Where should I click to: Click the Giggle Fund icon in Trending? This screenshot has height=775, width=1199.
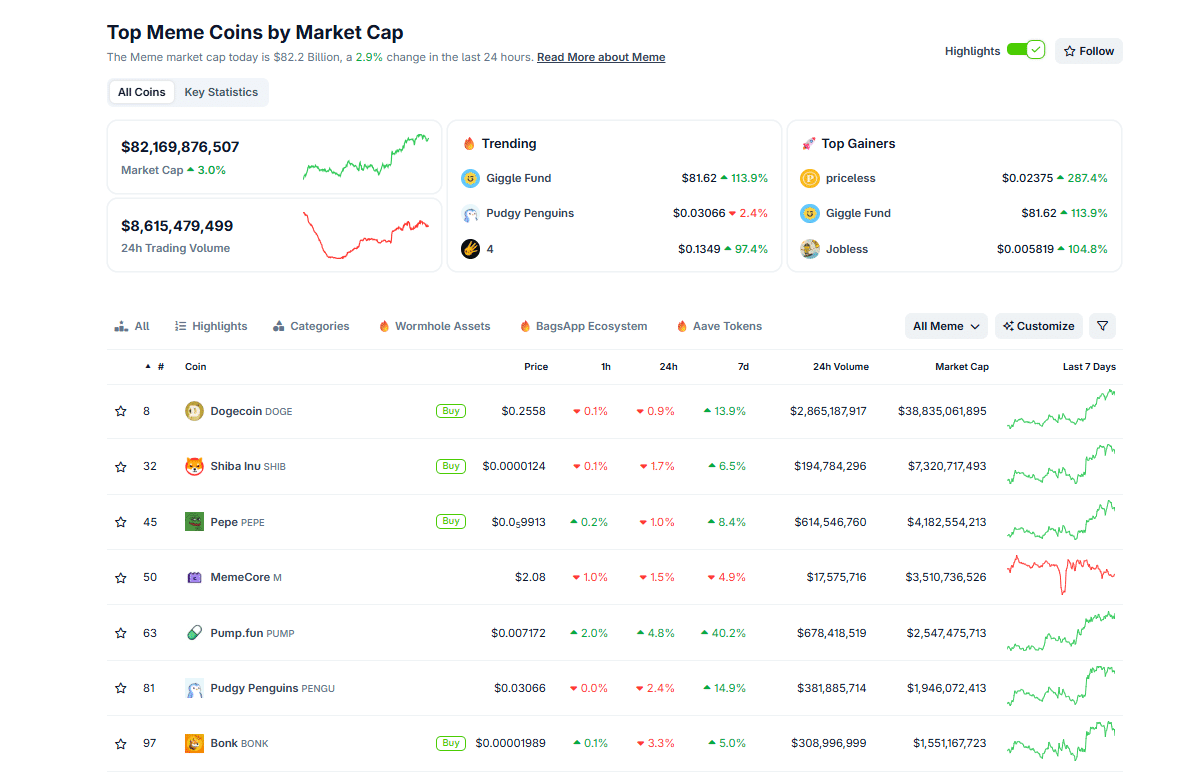click(469, 178)
